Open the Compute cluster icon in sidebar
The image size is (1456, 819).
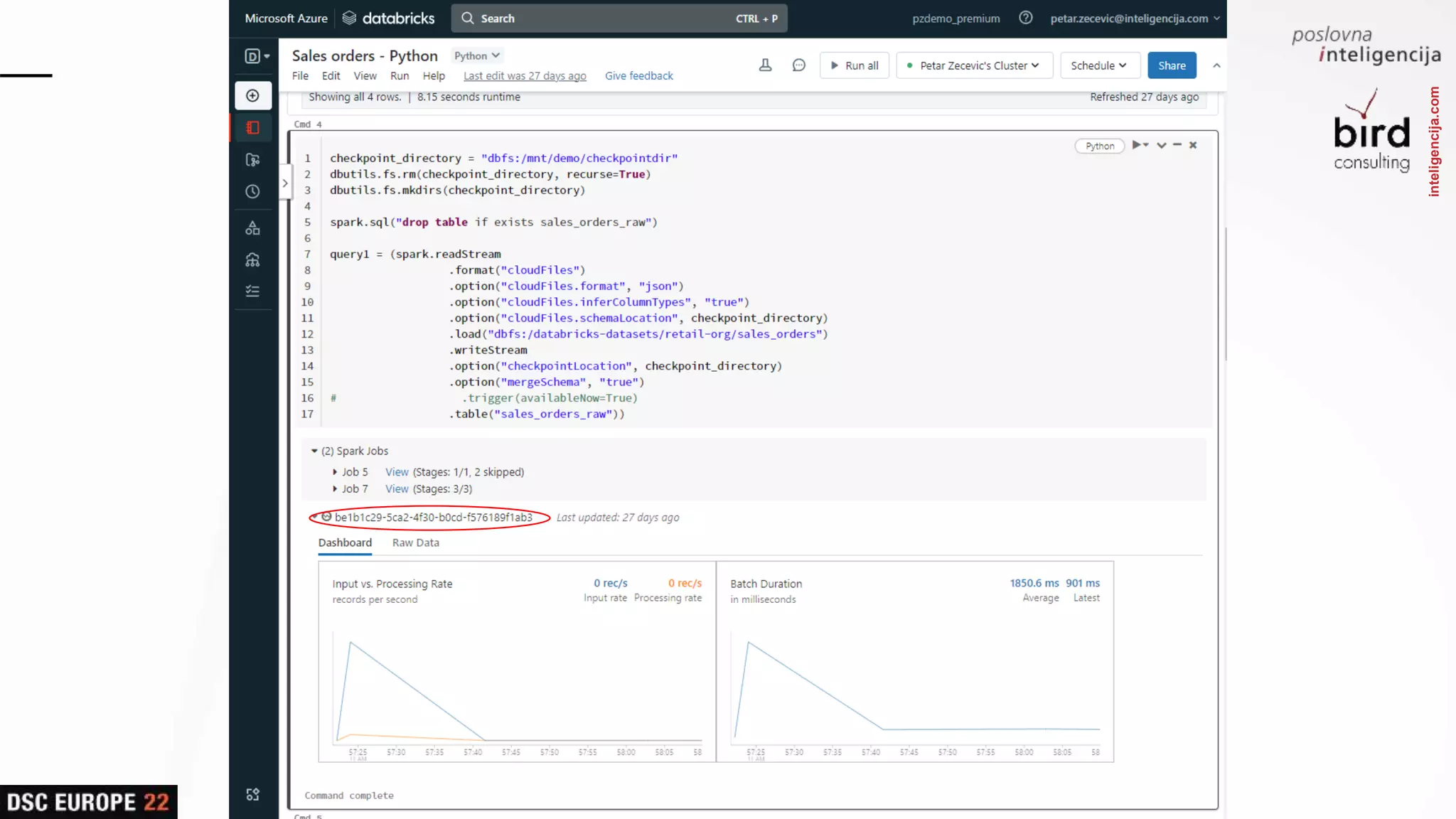[252, 260]
